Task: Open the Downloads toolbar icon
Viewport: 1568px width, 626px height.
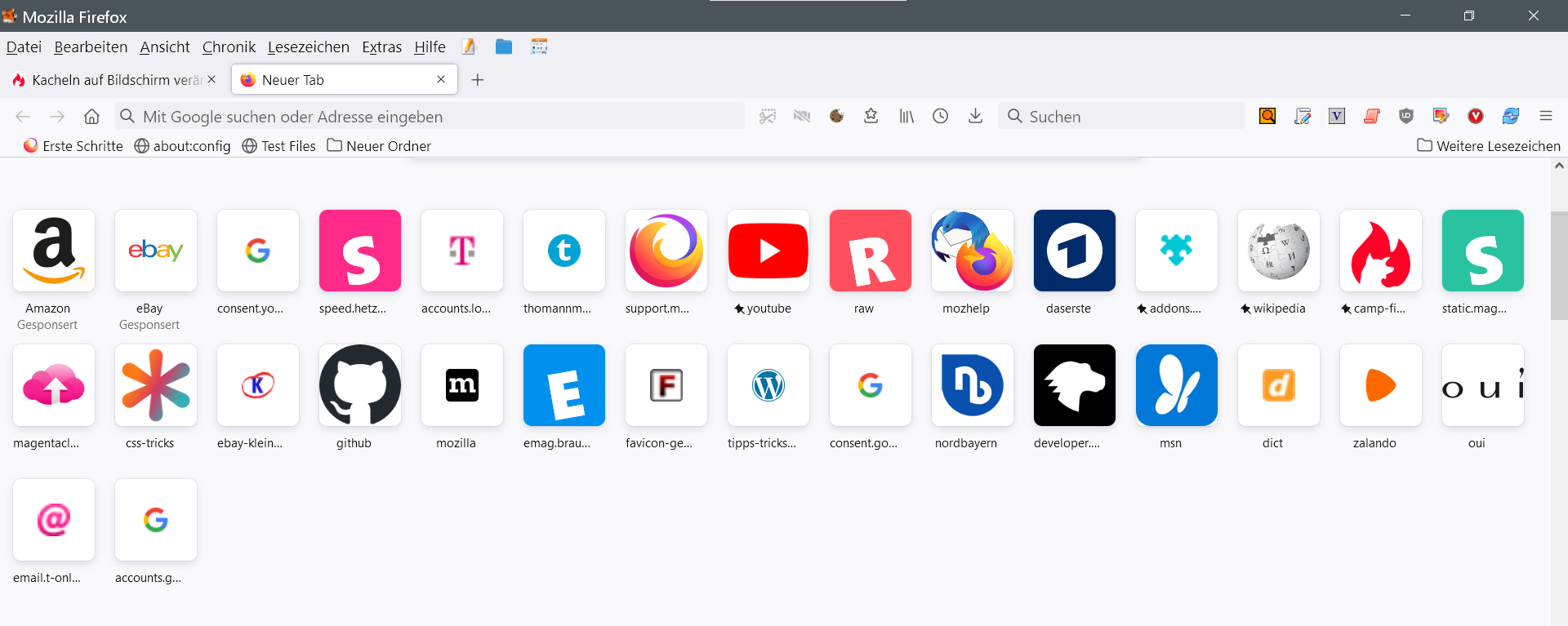Action: tap(975, 117)
